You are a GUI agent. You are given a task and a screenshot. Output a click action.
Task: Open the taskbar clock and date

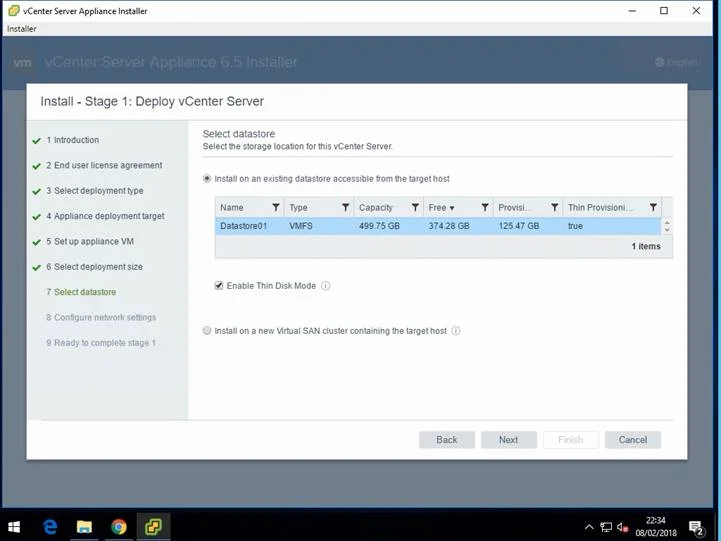pyautogui.click(x=656, y=527)
